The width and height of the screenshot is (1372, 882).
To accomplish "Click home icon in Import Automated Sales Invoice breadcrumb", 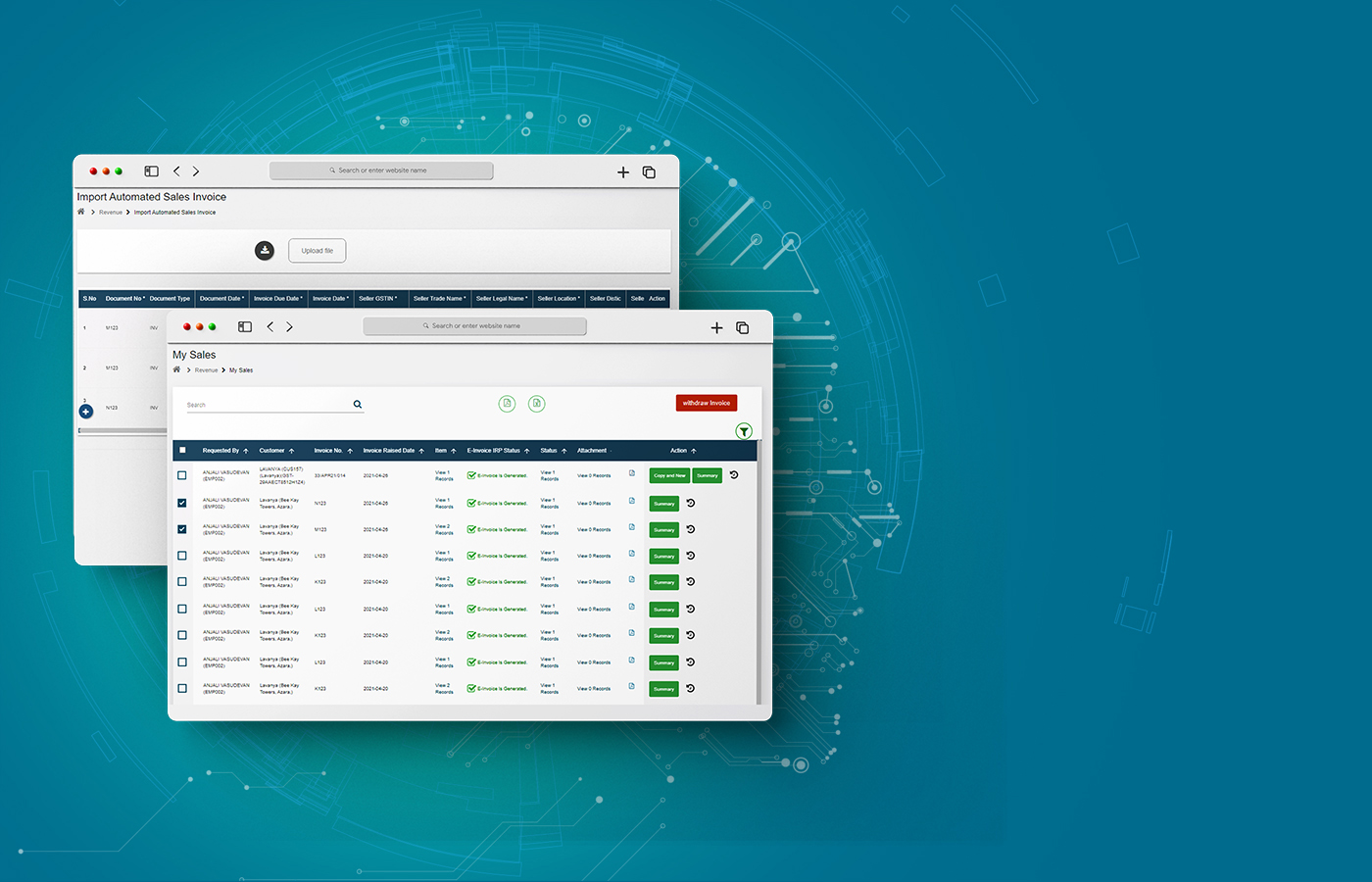I will 81,212.
